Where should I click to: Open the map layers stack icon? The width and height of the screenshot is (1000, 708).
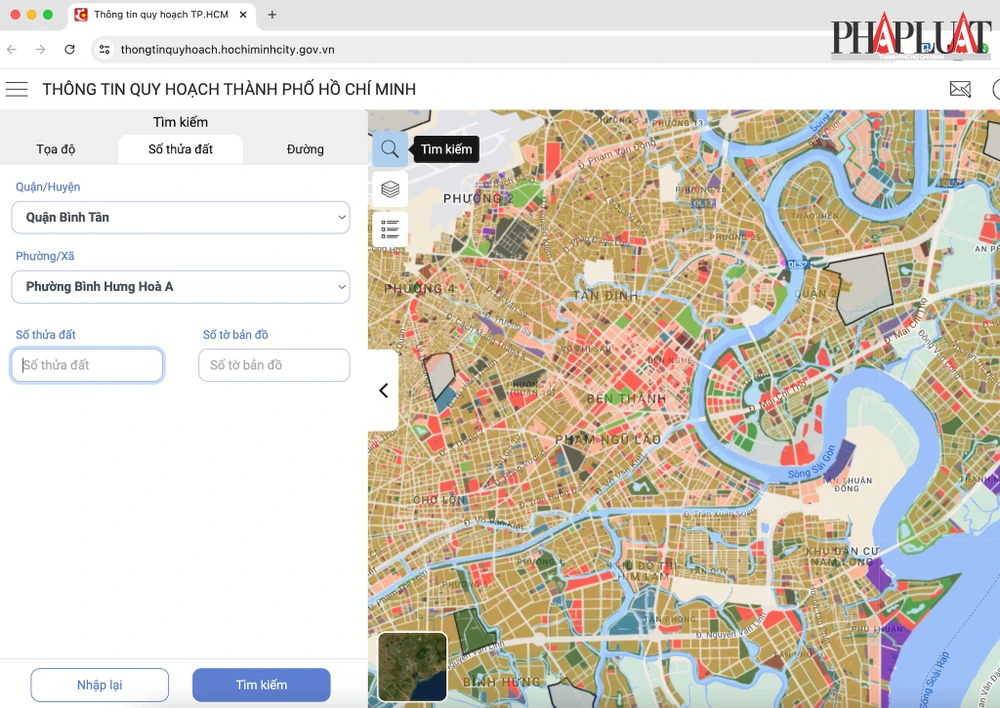click(390, 189)
